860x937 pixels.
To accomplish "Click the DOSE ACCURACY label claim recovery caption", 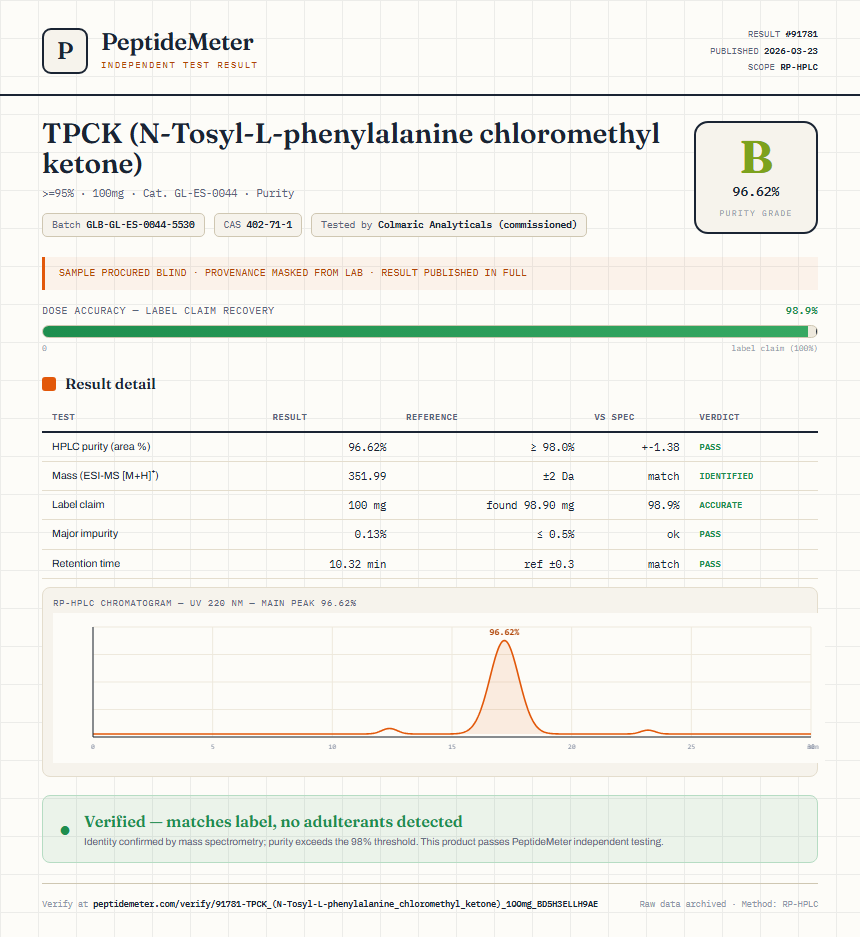I will pos(158,311).
